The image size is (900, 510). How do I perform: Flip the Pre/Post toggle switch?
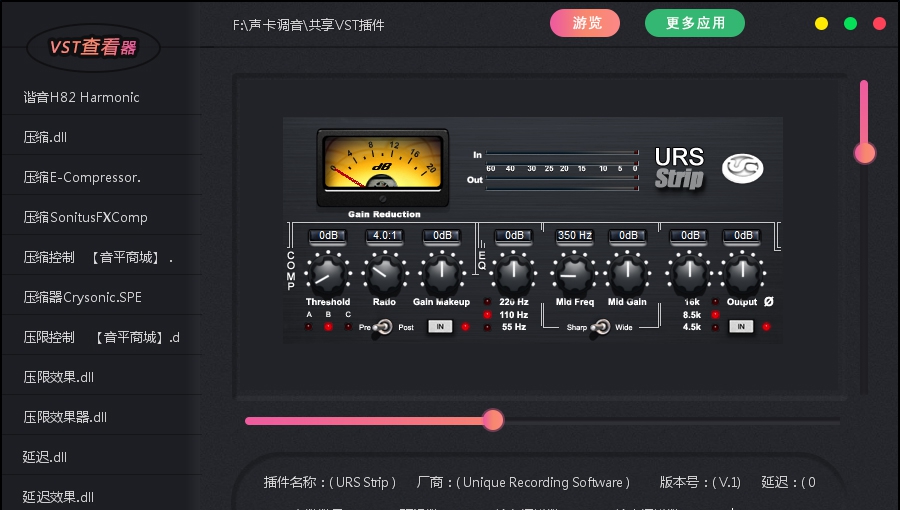(x=383, y=328)
